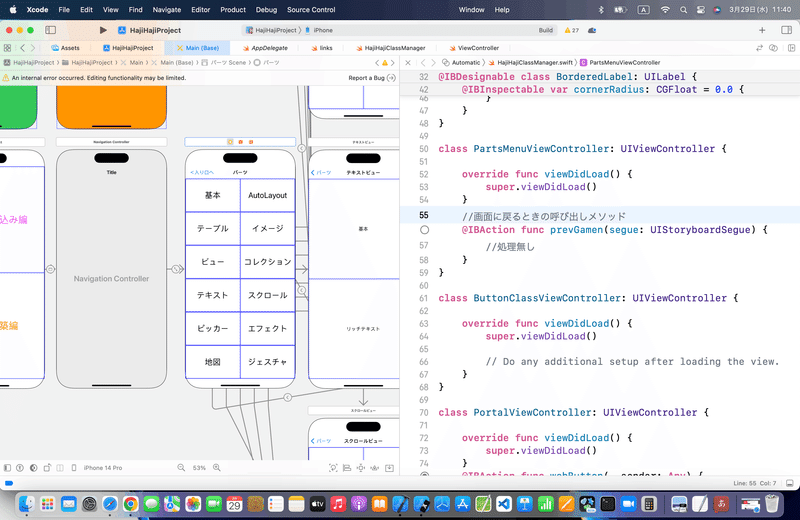Click the 基本 button in storyboard
This screenshot has width=800, height=520.
(x=213, y=195)
